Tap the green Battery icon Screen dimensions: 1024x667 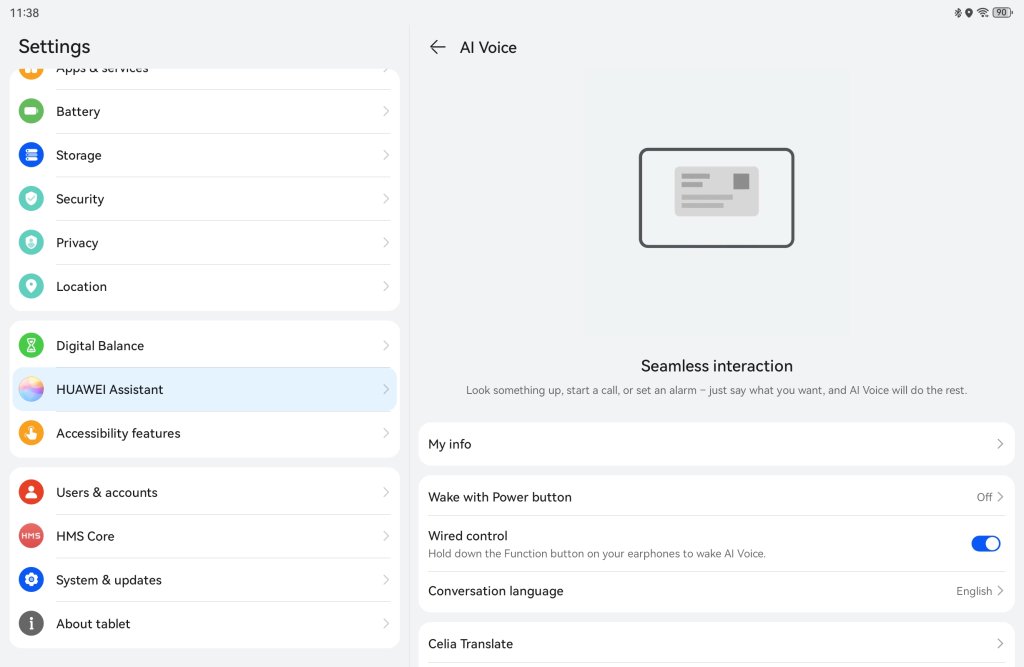point(31,111)
